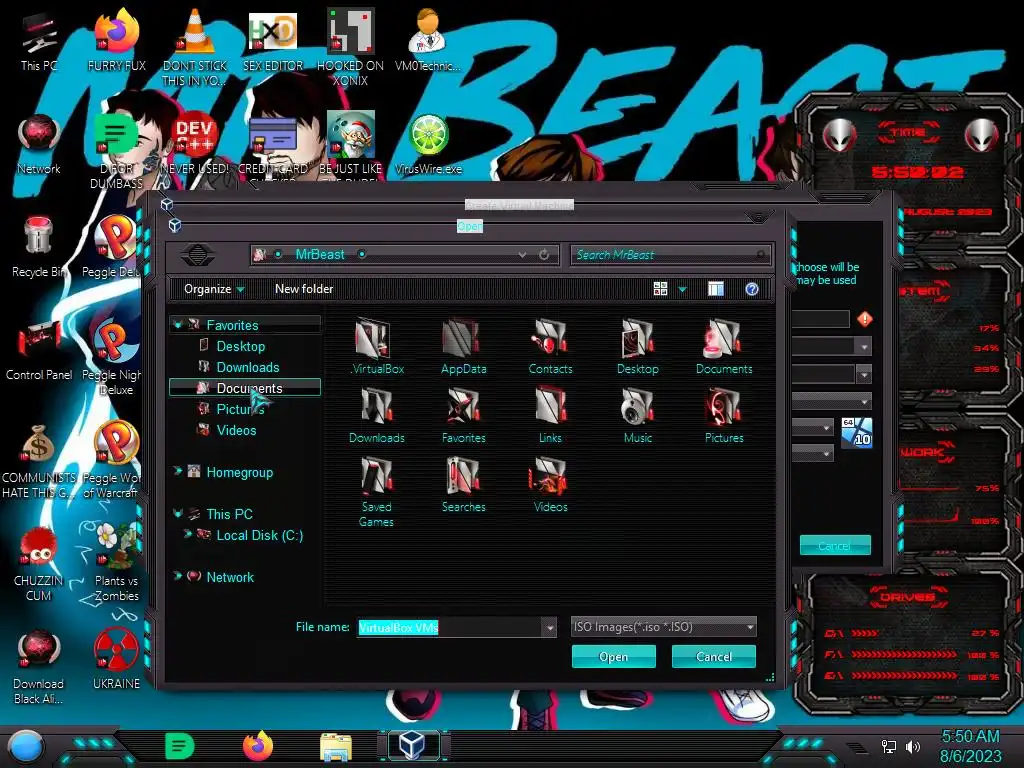Screen dimensions: 1024x768
Task: Go to Videos in Favorites sidebar
Action: tap(236, 430)
